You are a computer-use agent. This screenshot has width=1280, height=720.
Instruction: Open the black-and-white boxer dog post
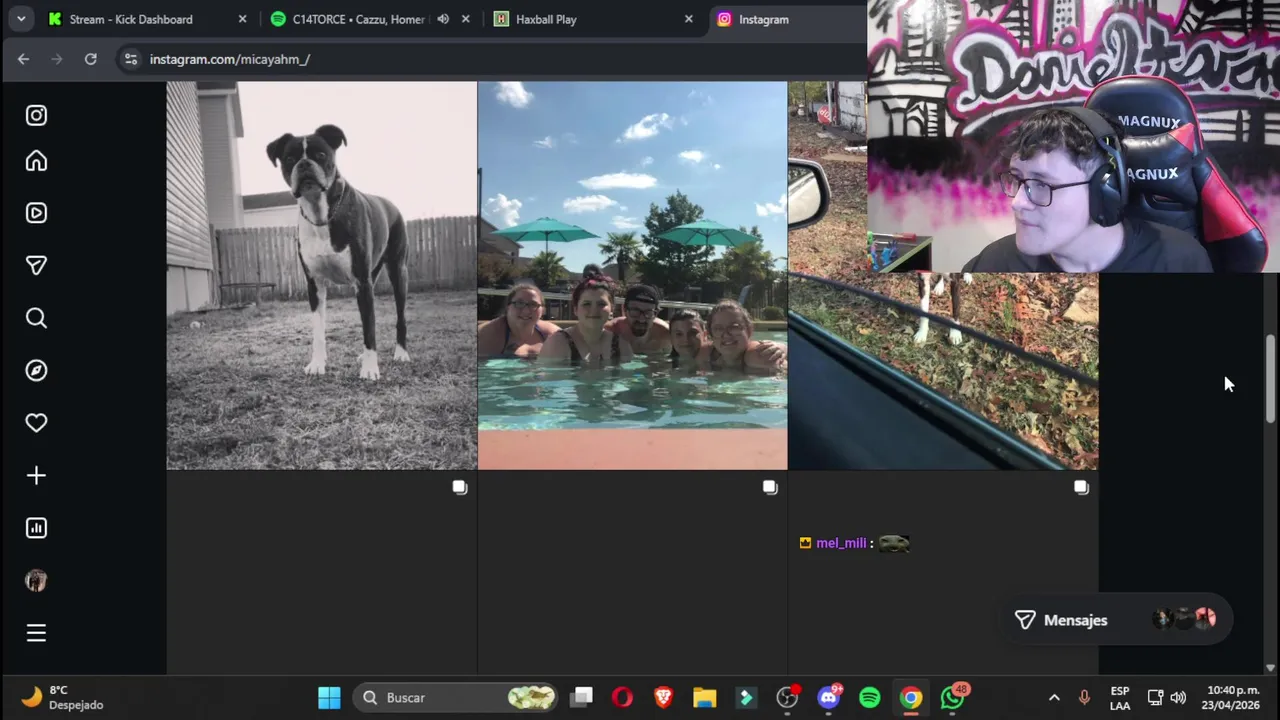pos(321,275)
